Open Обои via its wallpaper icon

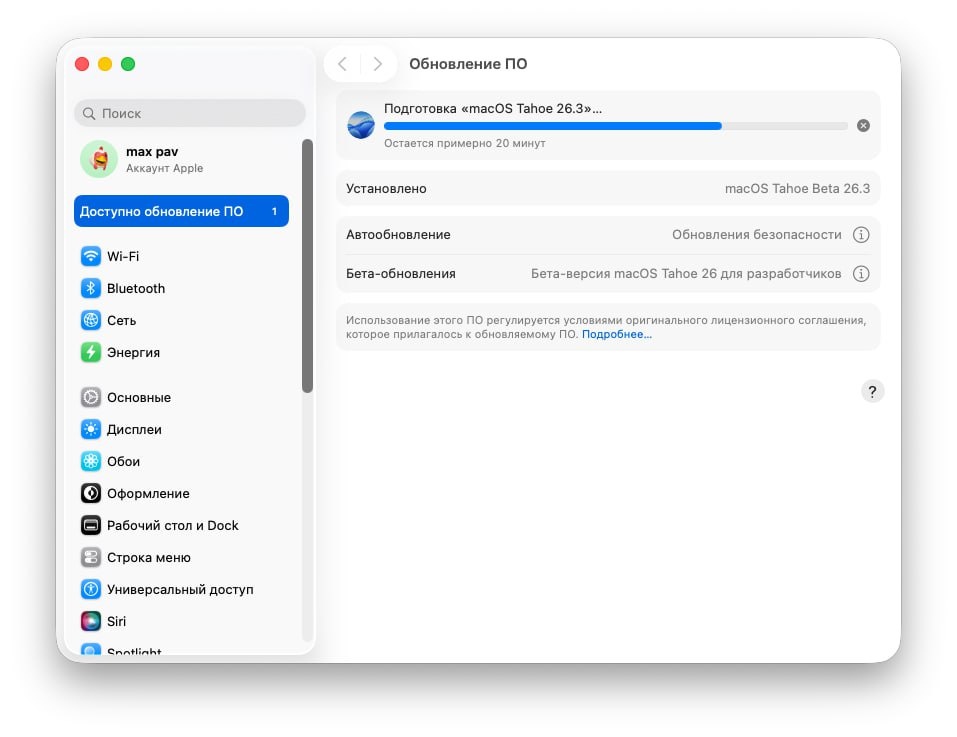(91, 461)
